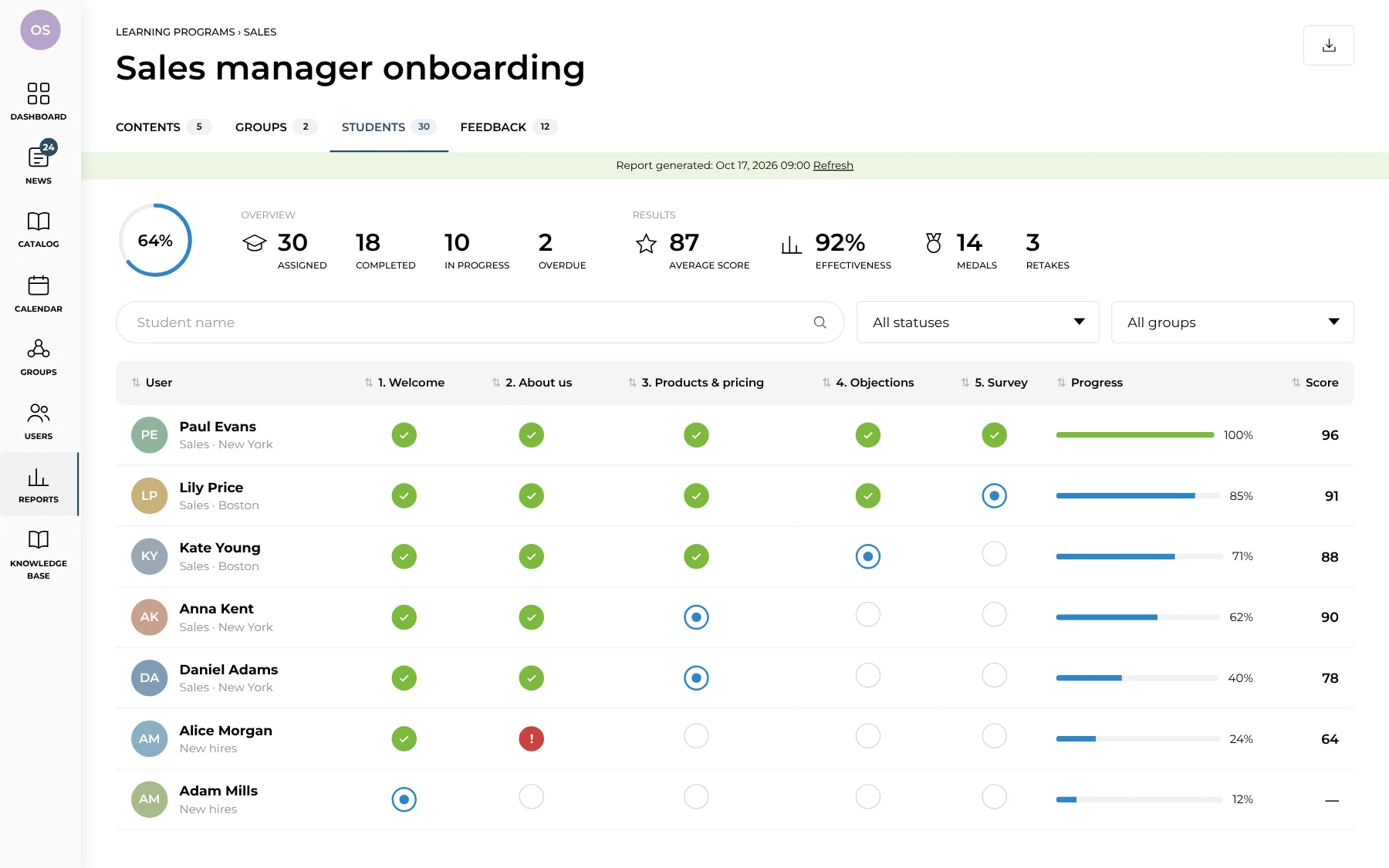1389x868 pixels.
Task: Open the Sales breadcrumb link
Action: [x=260, y=32]
